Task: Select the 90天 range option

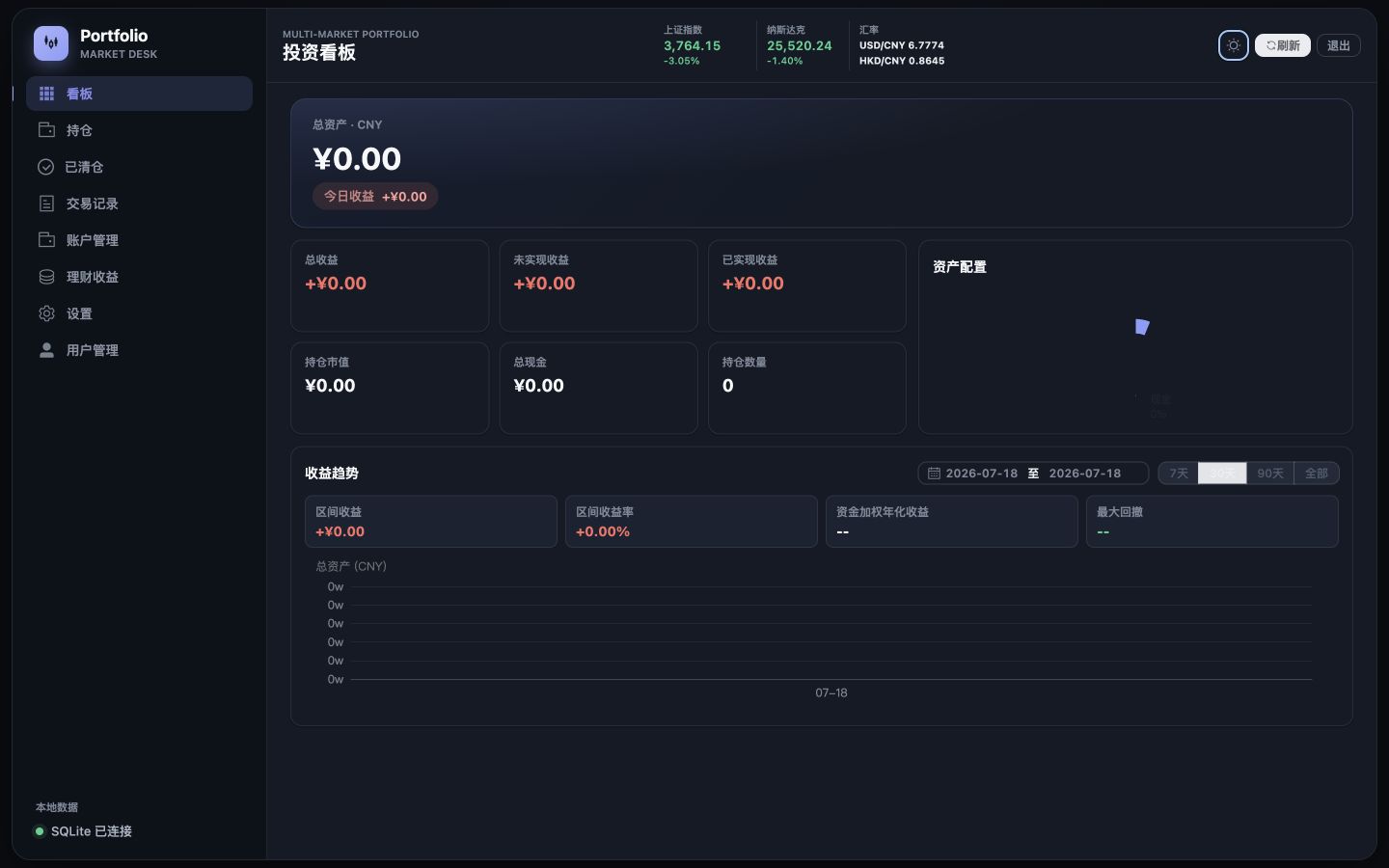Action: pos(1270,473)
